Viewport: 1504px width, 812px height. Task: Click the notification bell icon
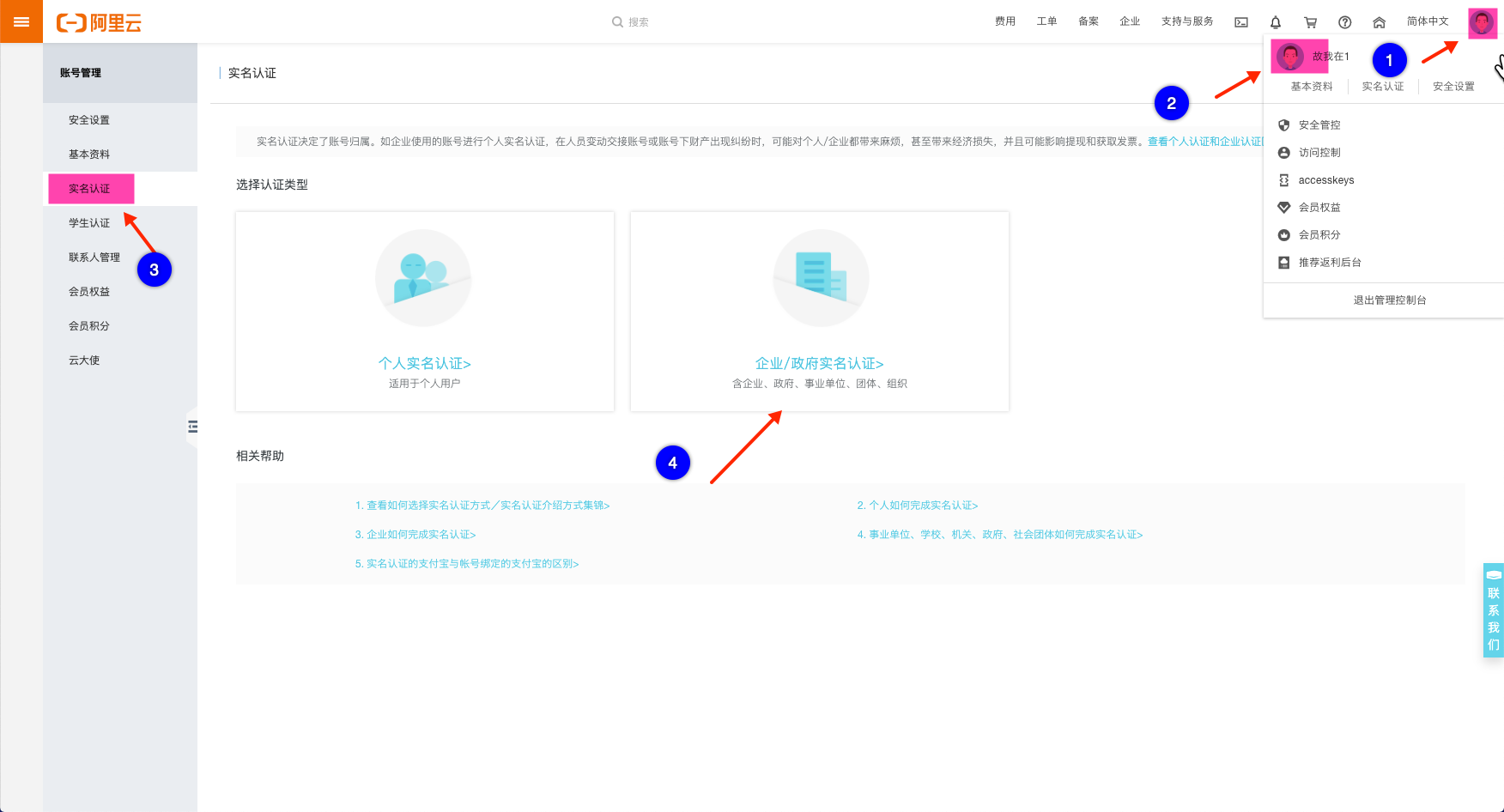click(x=1276, y=22)
